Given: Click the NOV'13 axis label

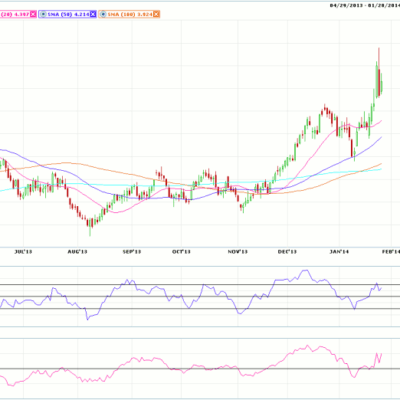Looking at the screenshot, I should 238,252.
